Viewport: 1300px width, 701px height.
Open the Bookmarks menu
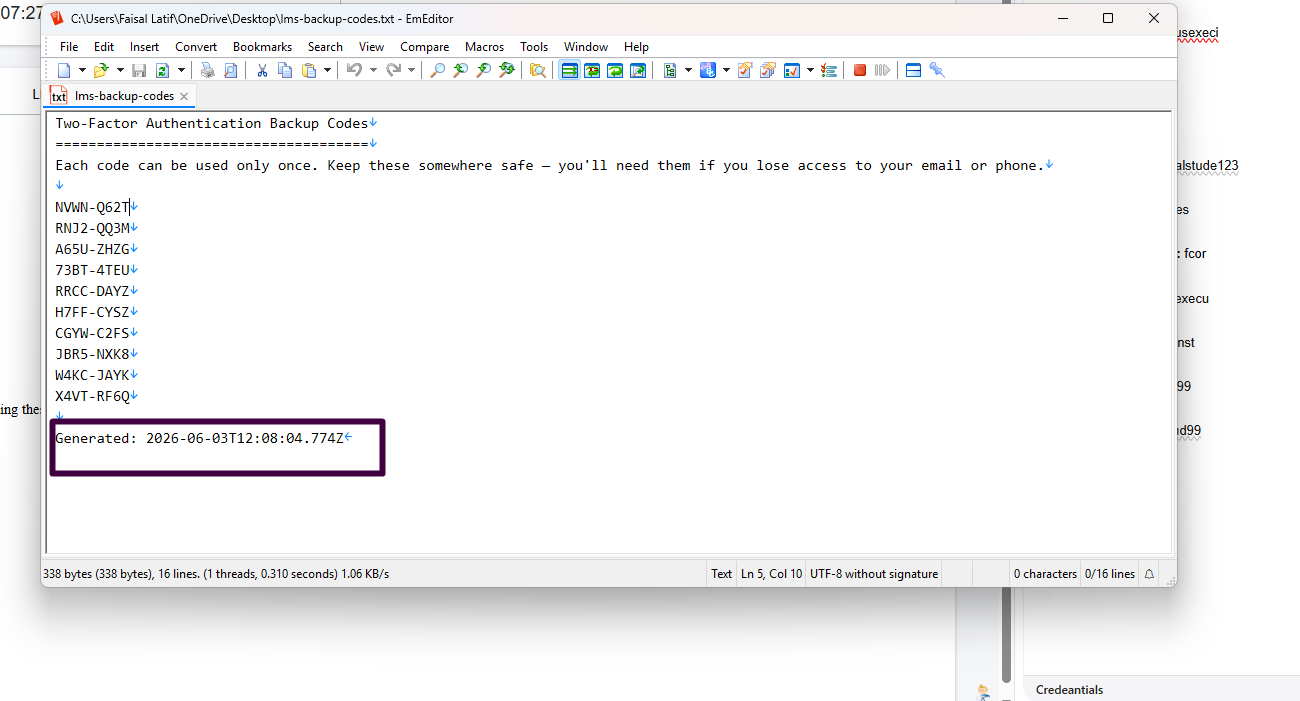point(262,47)
